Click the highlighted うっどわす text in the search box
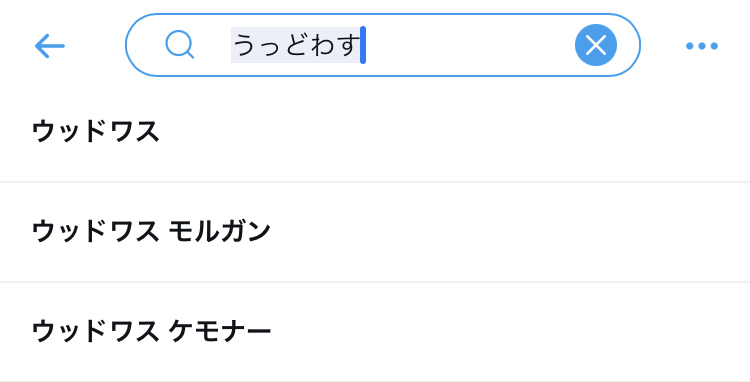Screen dimensions: 750x382 pyautogui.click(x=296, y=45)
